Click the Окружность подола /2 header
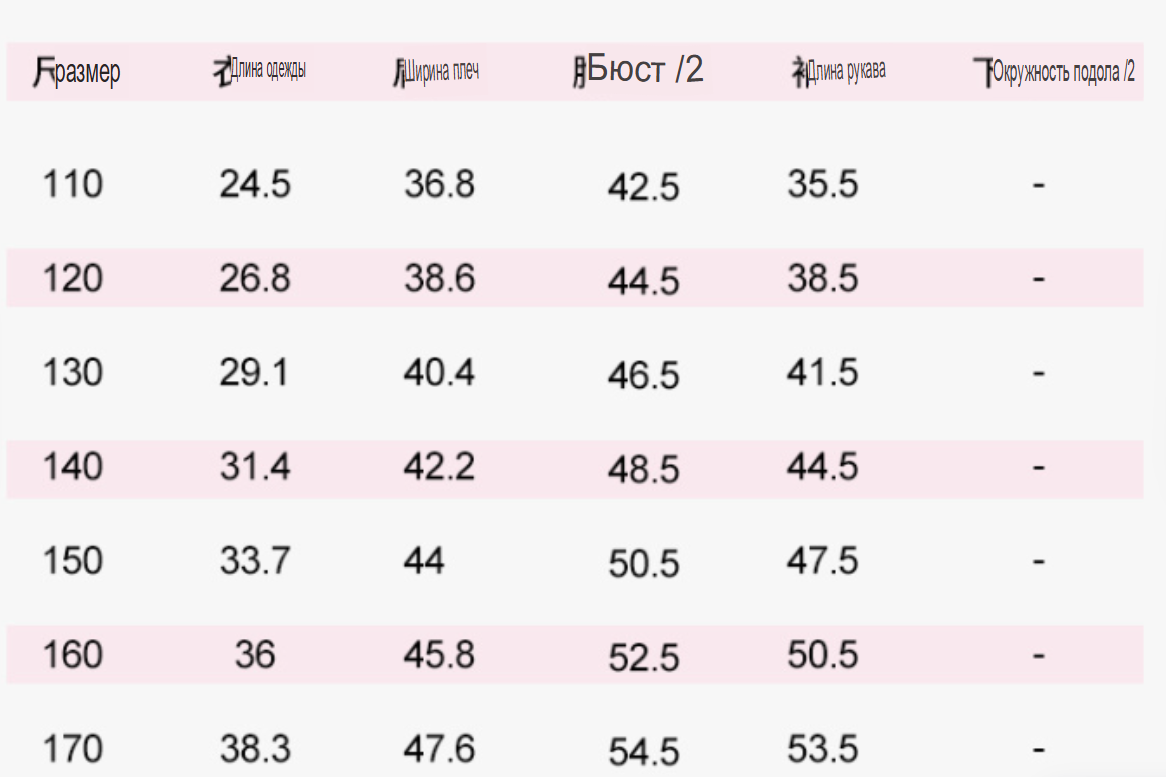 [x=1054, y=72]
